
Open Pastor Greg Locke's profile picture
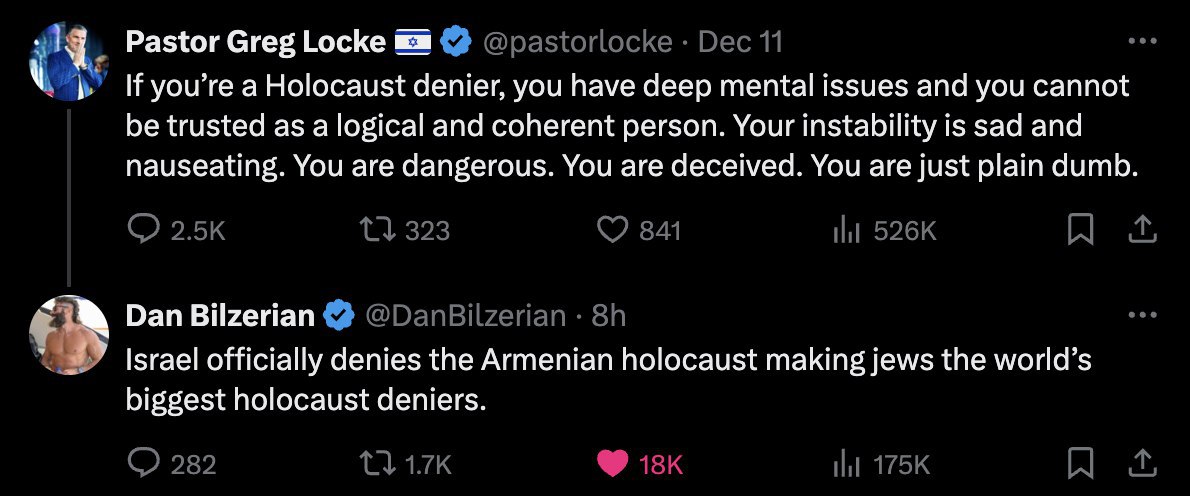[69, 62]
